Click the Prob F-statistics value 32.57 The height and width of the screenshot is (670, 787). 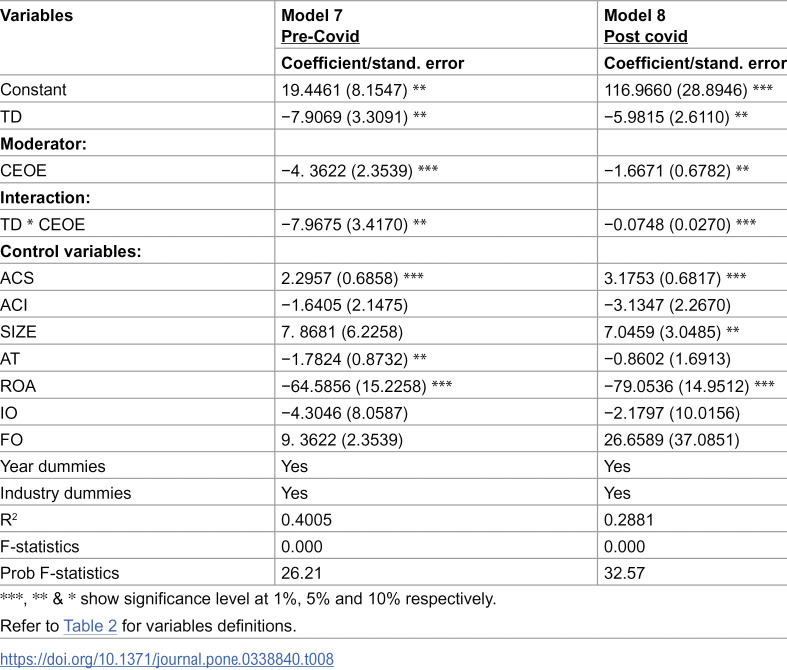pyautogui.click(x=624, y=573)
